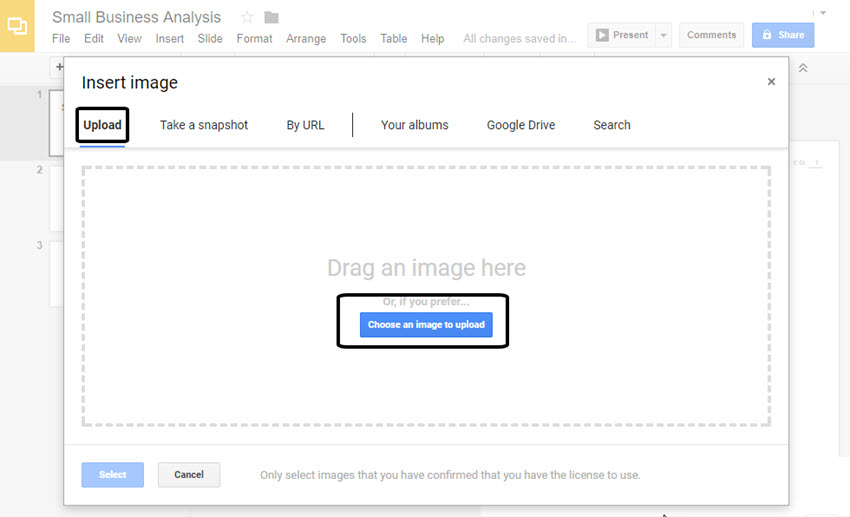Open the View menu
Viewport: 850px width, 517px height.
tap(130, 38)
